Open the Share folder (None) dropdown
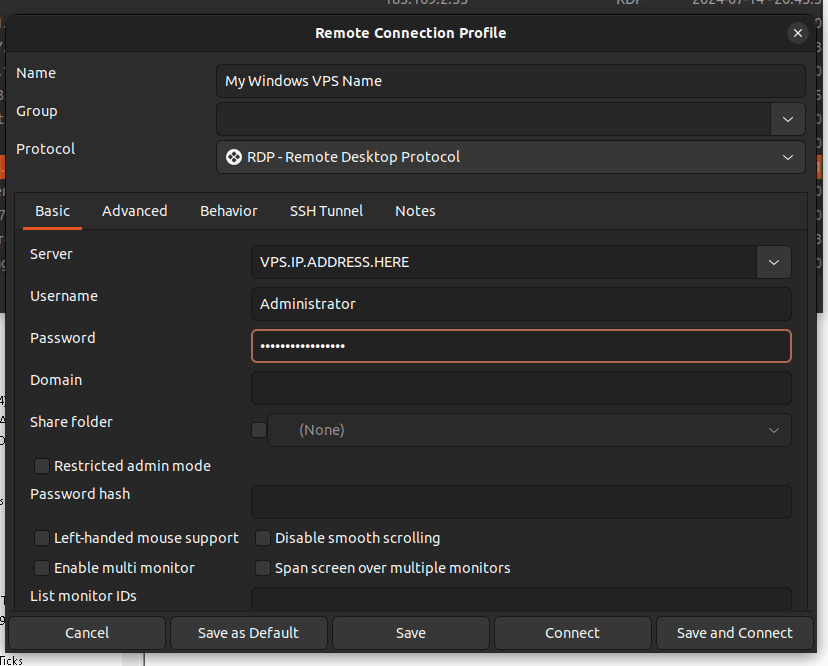Screen dimensions: 828x666 pyautogui.click(x=774, y=429)
